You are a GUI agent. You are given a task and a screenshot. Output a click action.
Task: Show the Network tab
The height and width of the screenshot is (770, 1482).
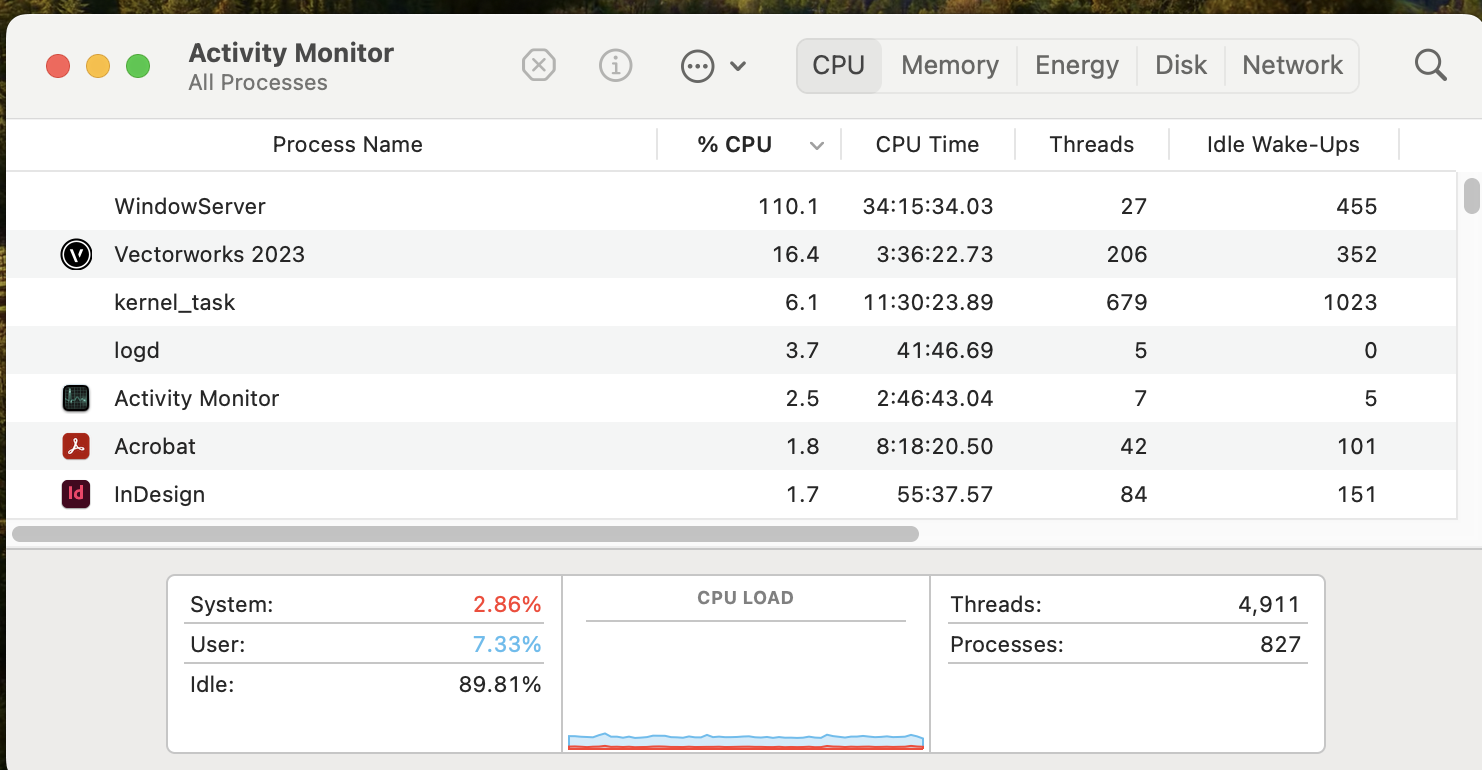[x=1292, y=66]
